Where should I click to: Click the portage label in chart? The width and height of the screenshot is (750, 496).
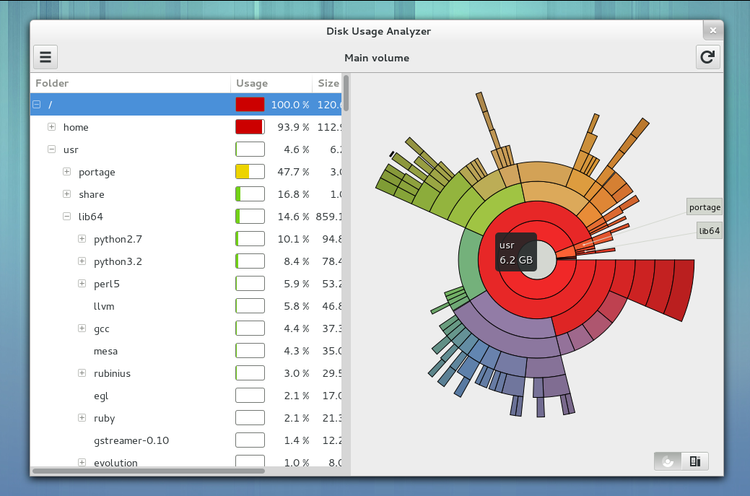pos(704,207)
